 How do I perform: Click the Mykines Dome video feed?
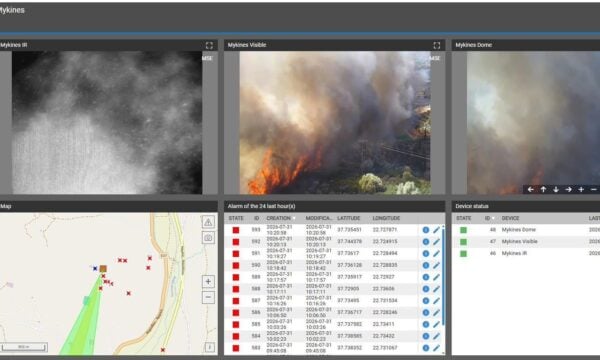pyautogui.click(x=533, y=122)
